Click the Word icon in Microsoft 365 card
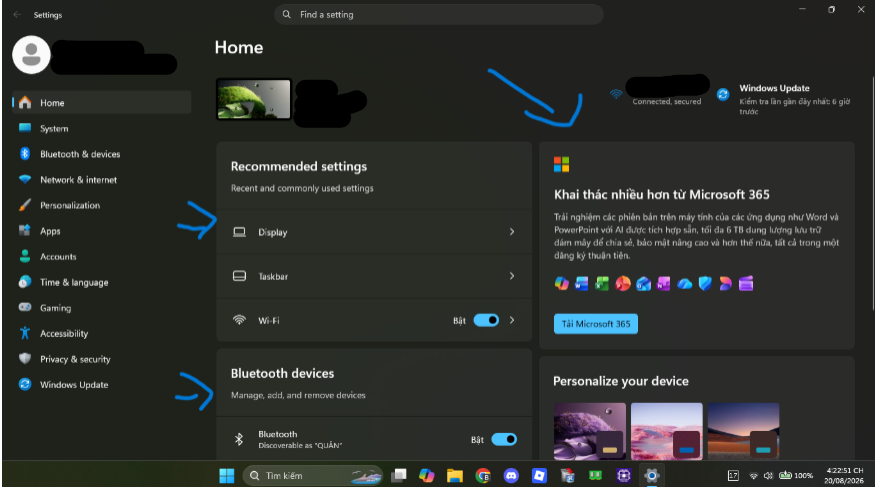The image size is (875, 487). (x=581, y=283)
